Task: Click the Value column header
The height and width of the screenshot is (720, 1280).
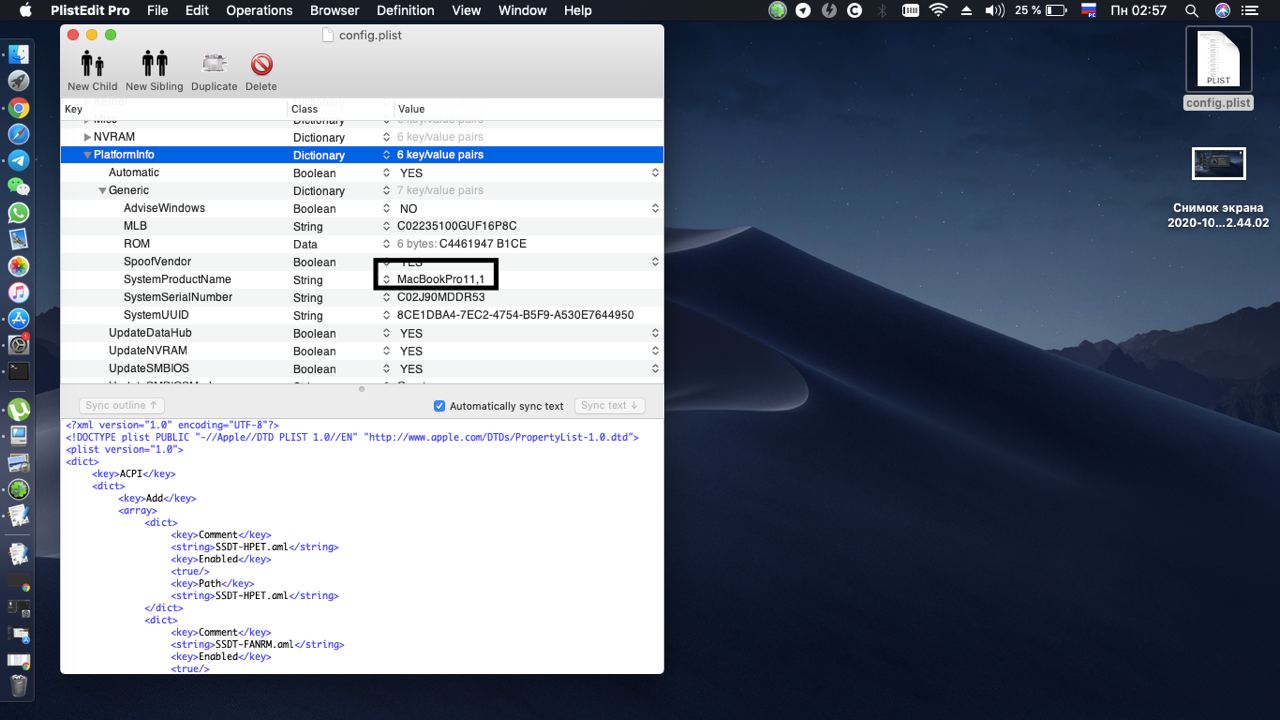Action: pos(527,109)
